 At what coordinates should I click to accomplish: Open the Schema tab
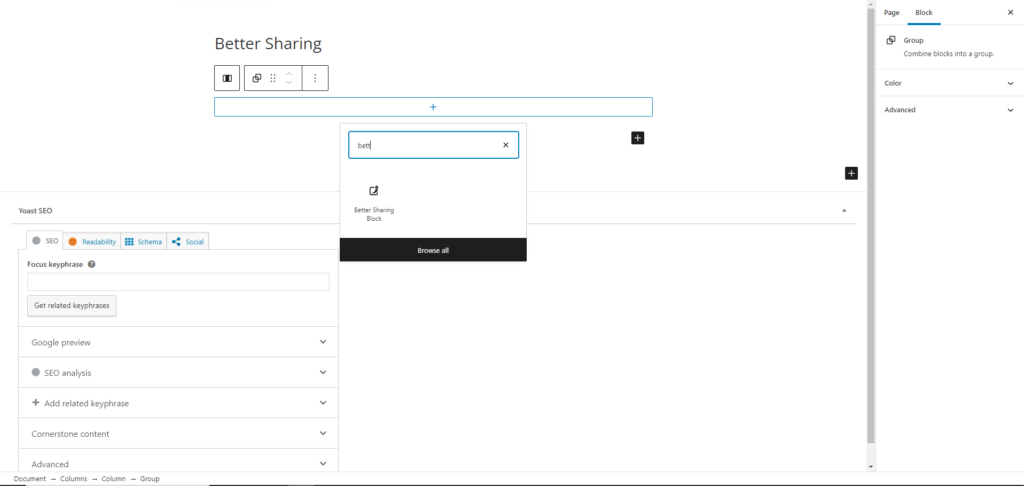coord(143,241)
